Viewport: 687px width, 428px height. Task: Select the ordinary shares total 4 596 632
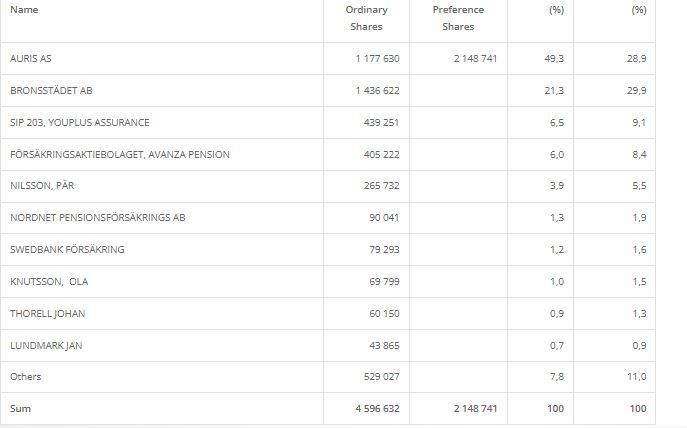pyautogui.click(x=377, y=409)
